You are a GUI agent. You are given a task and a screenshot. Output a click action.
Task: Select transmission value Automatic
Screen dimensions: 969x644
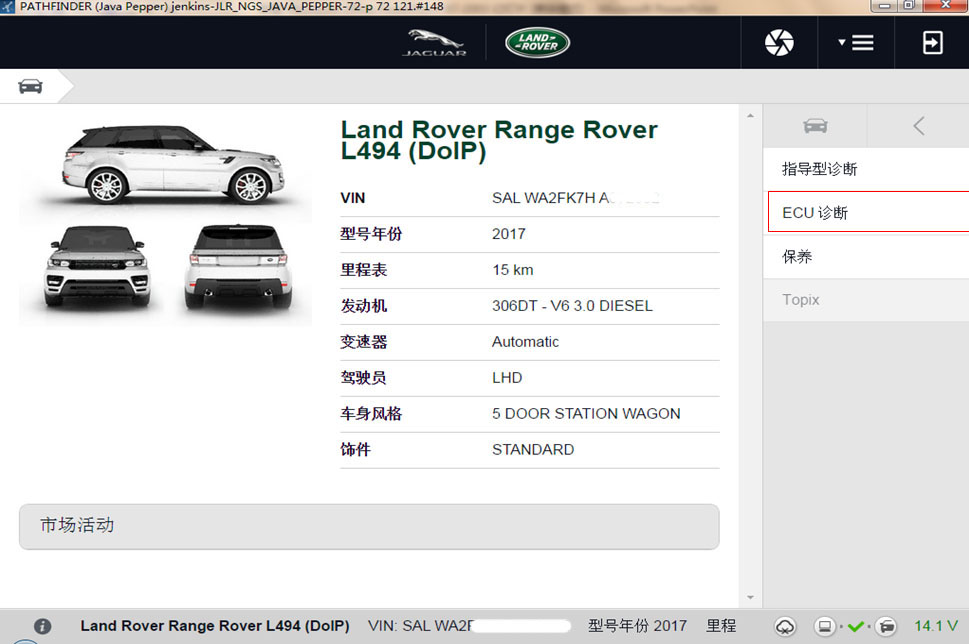(525, 342)
